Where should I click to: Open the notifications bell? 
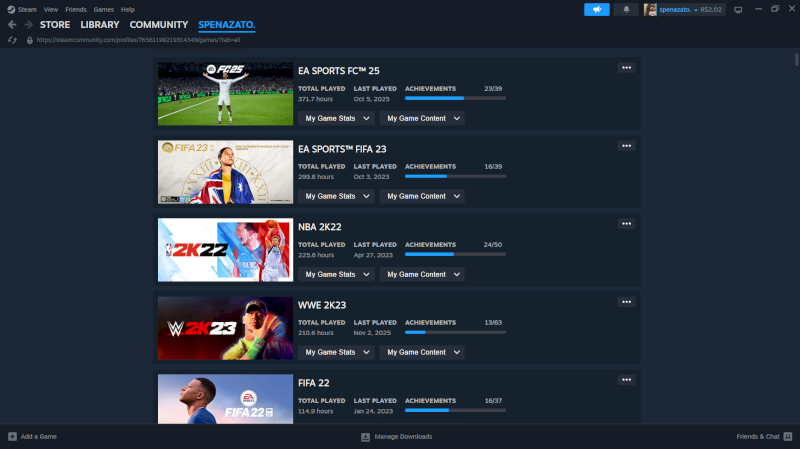click(x=626, y=9)
